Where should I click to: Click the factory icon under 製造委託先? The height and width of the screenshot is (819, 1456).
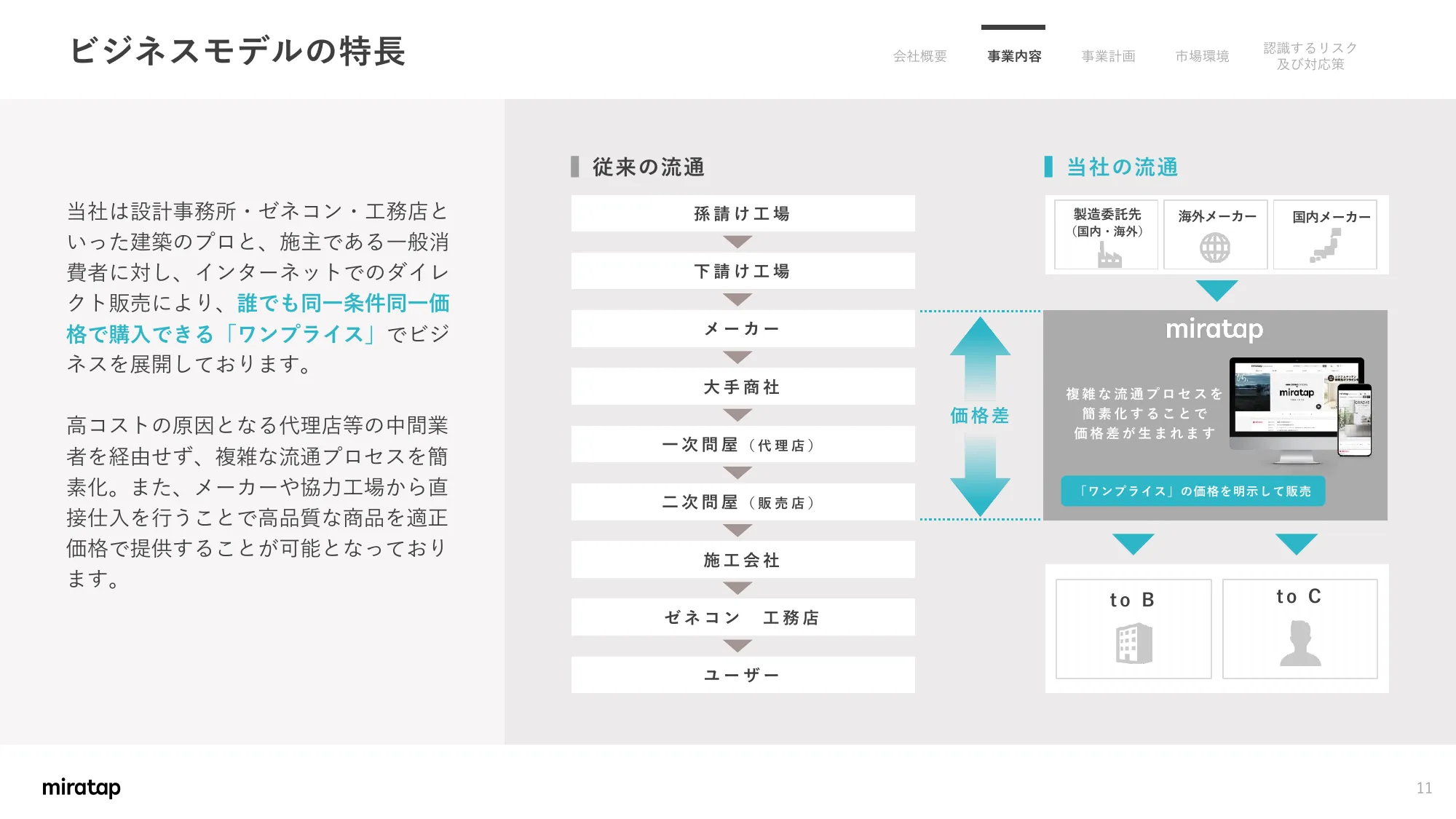point(1109,254)
